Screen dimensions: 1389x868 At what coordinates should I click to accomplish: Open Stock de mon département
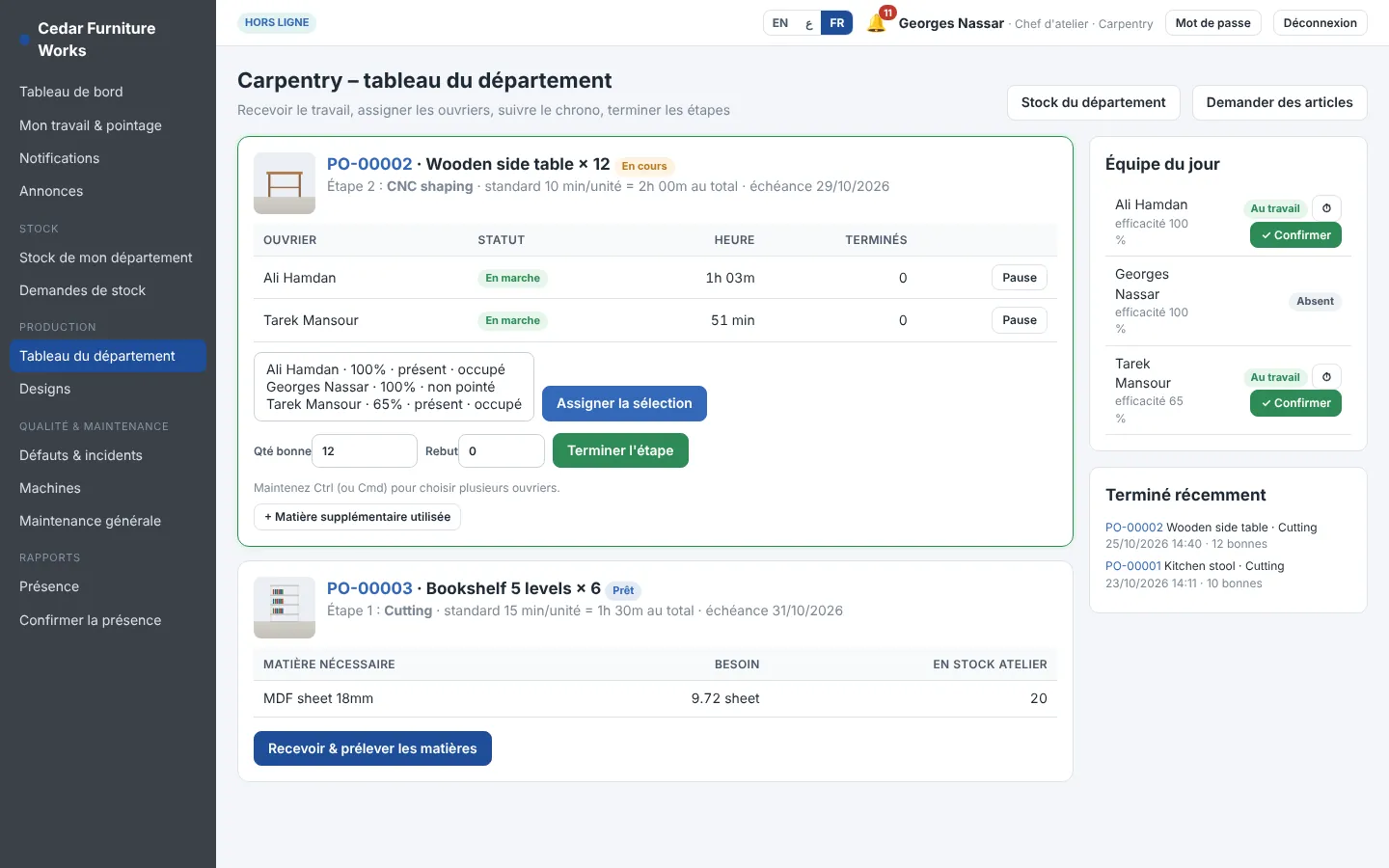[108, 258]
